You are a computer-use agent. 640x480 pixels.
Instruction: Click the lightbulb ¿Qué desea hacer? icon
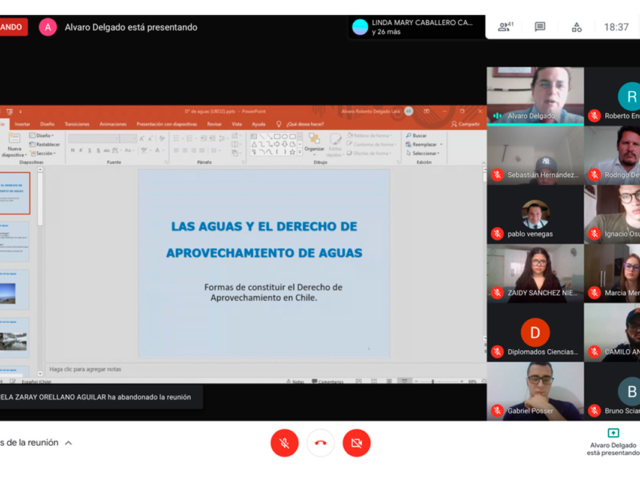279,124
